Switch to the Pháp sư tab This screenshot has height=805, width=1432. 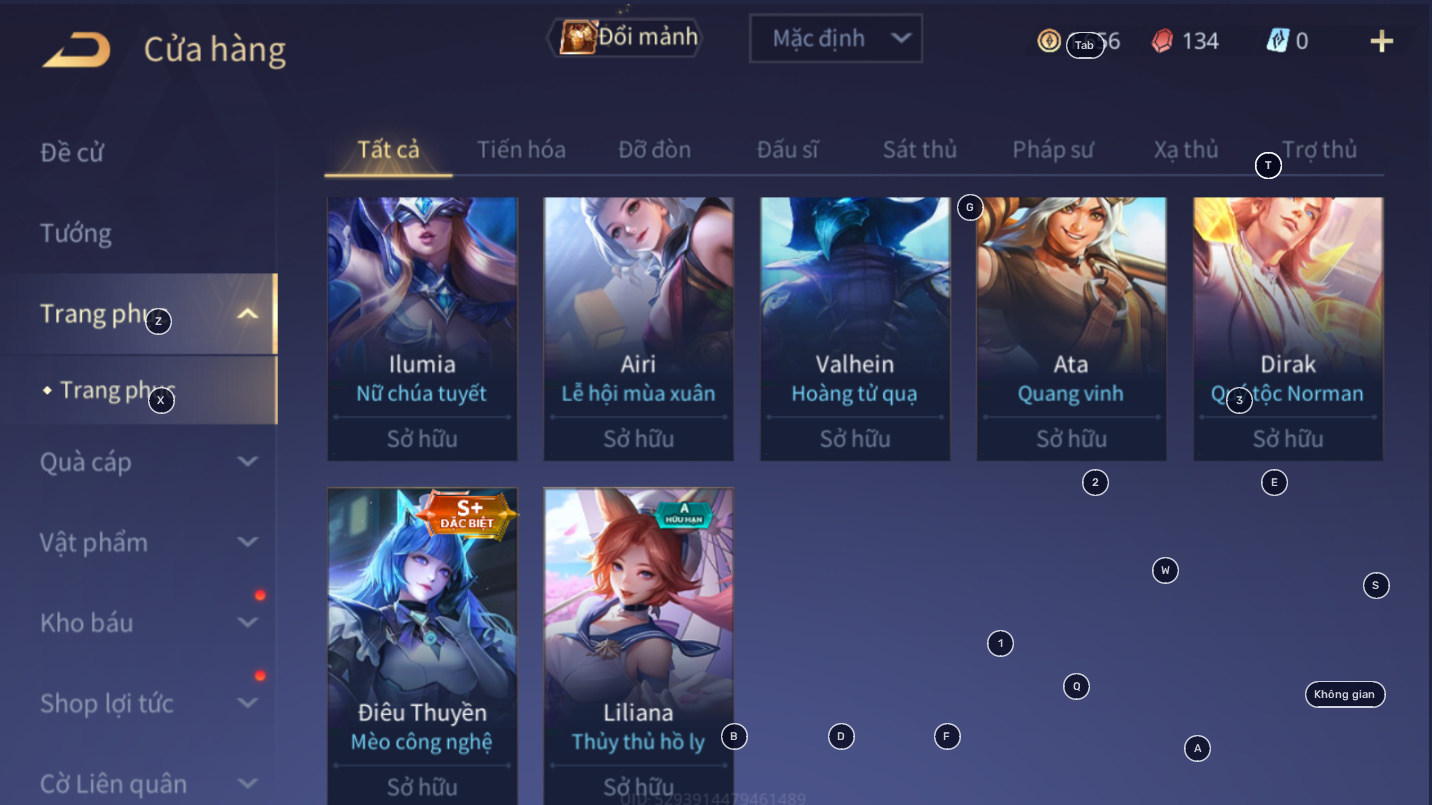coord(1053,150)
